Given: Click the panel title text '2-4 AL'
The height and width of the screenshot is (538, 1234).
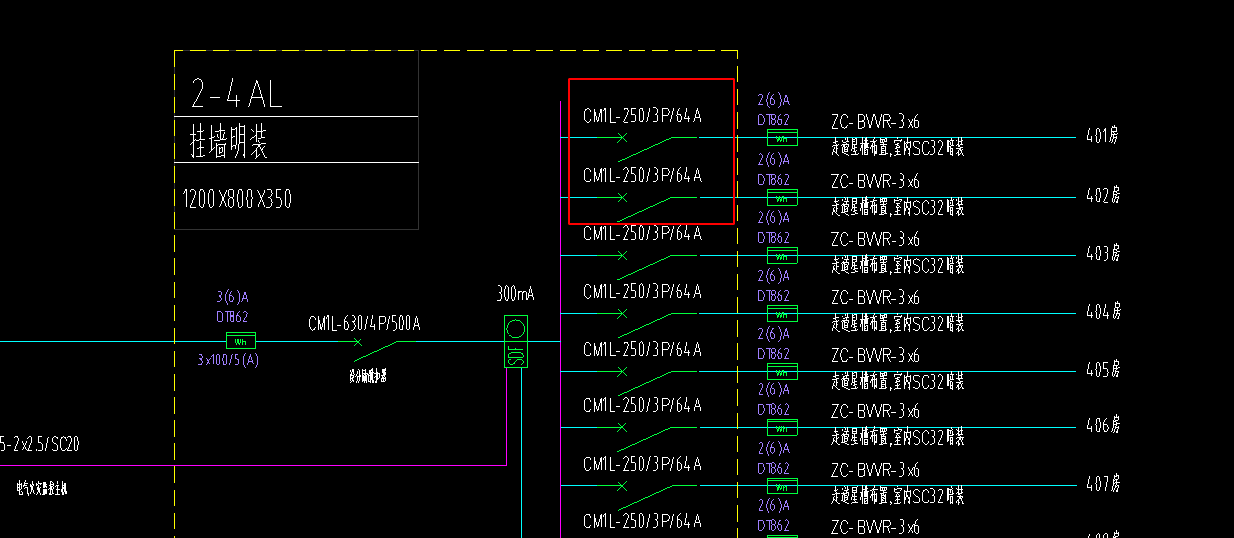Looking at the screenshot, I should (236, 95).
